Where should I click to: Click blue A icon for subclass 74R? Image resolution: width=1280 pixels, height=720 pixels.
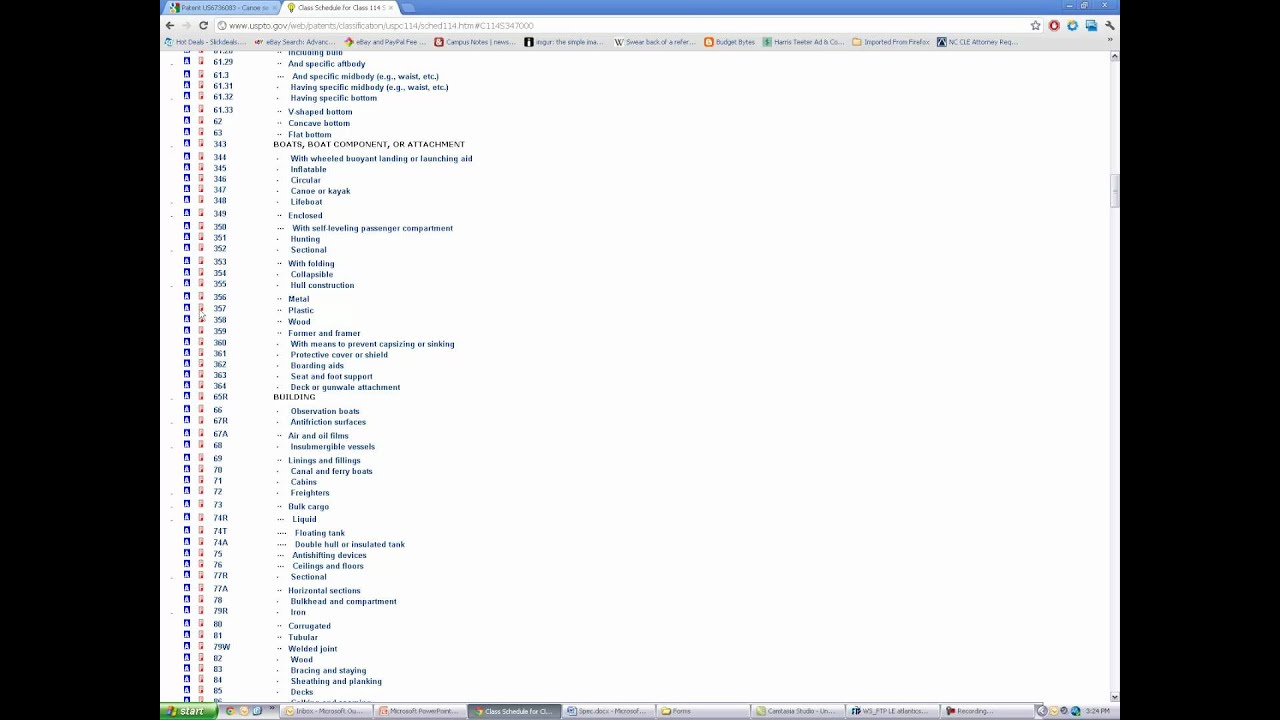pos(186,517)
